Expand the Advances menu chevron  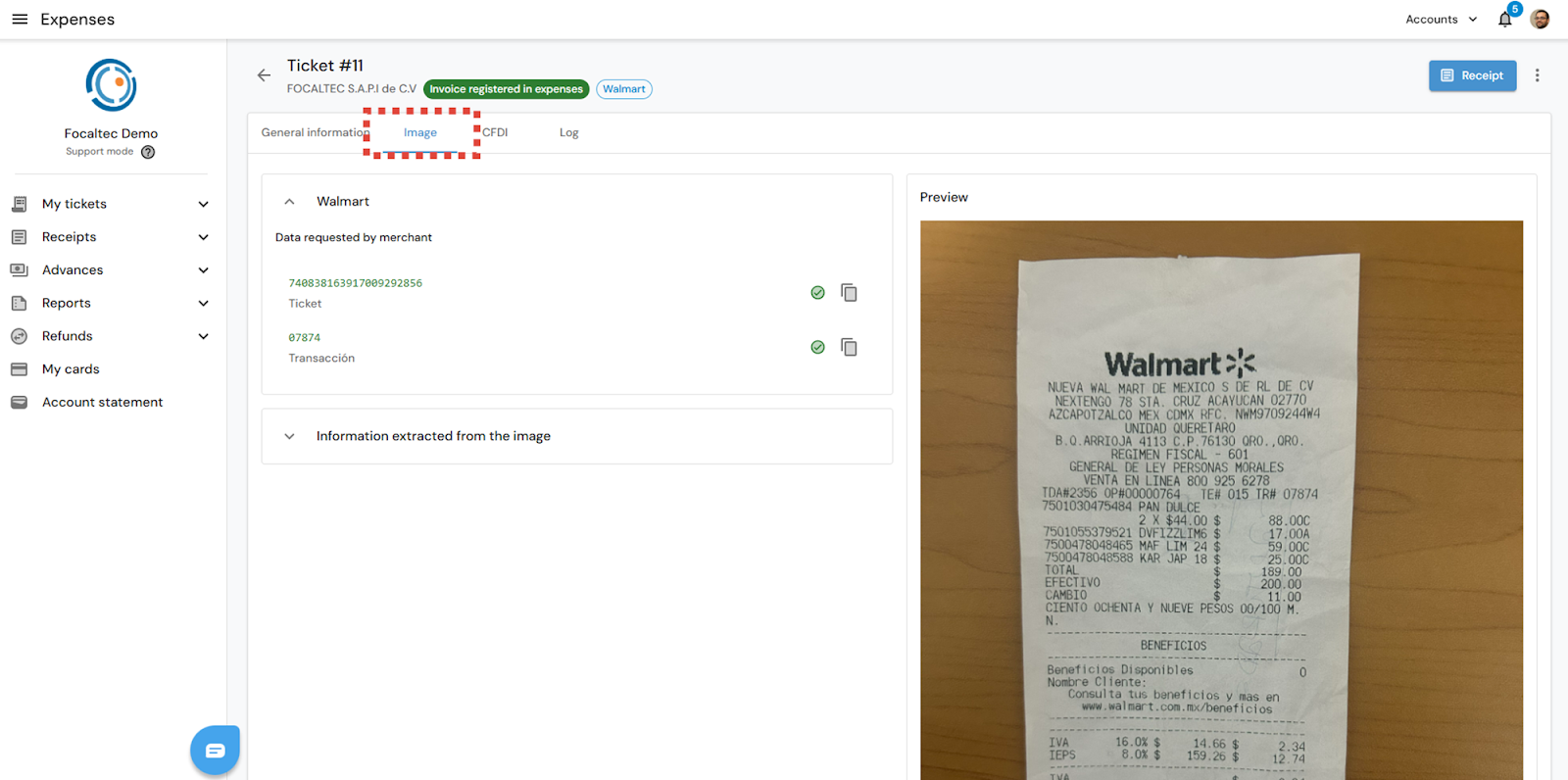coord(204,270)
